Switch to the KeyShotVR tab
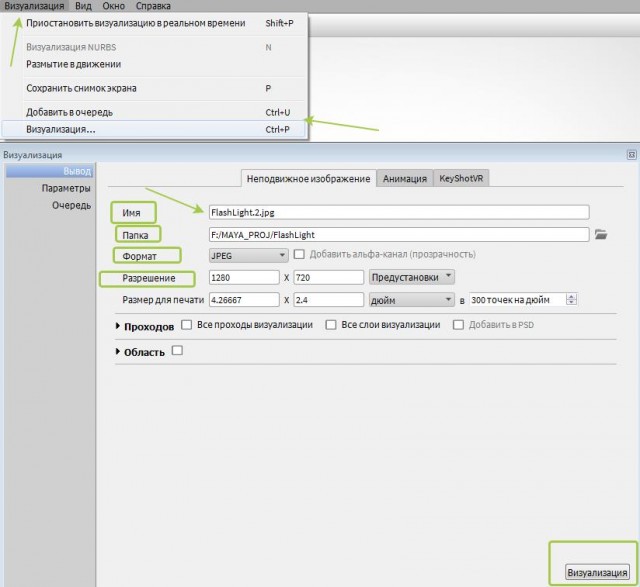Image resolution: width=640 pixels, height=587 pixels. tap(464, 178)
